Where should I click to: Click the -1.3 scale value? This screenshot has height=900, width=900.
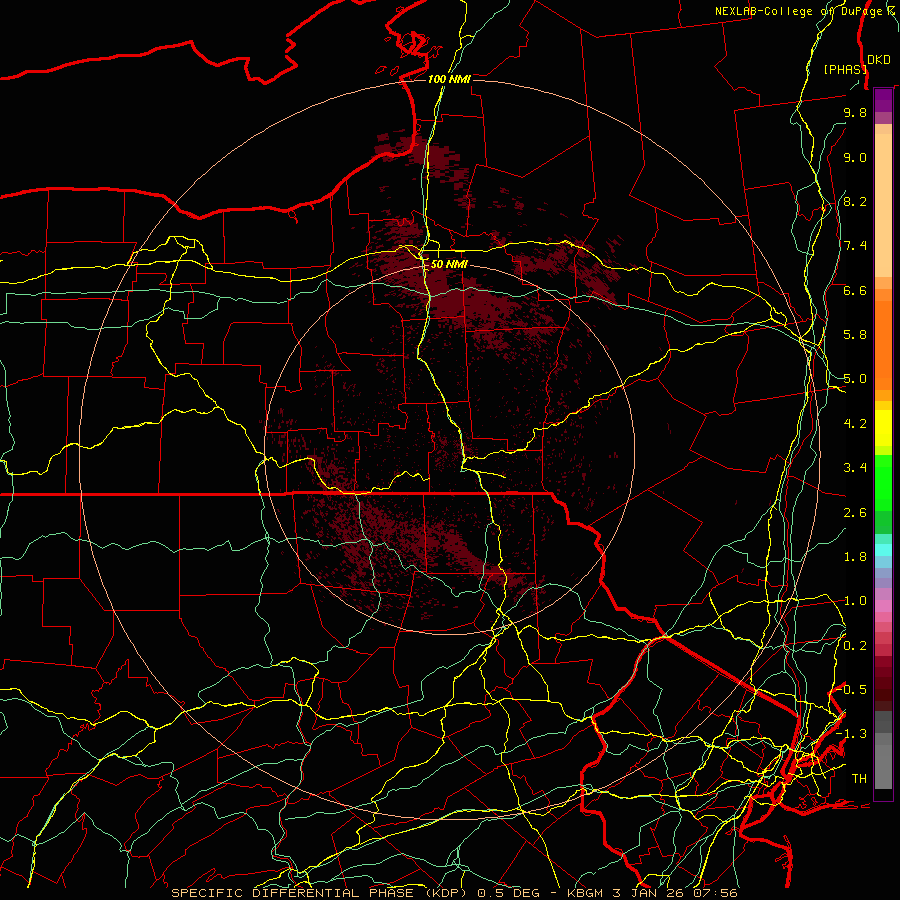click(852, 734)
